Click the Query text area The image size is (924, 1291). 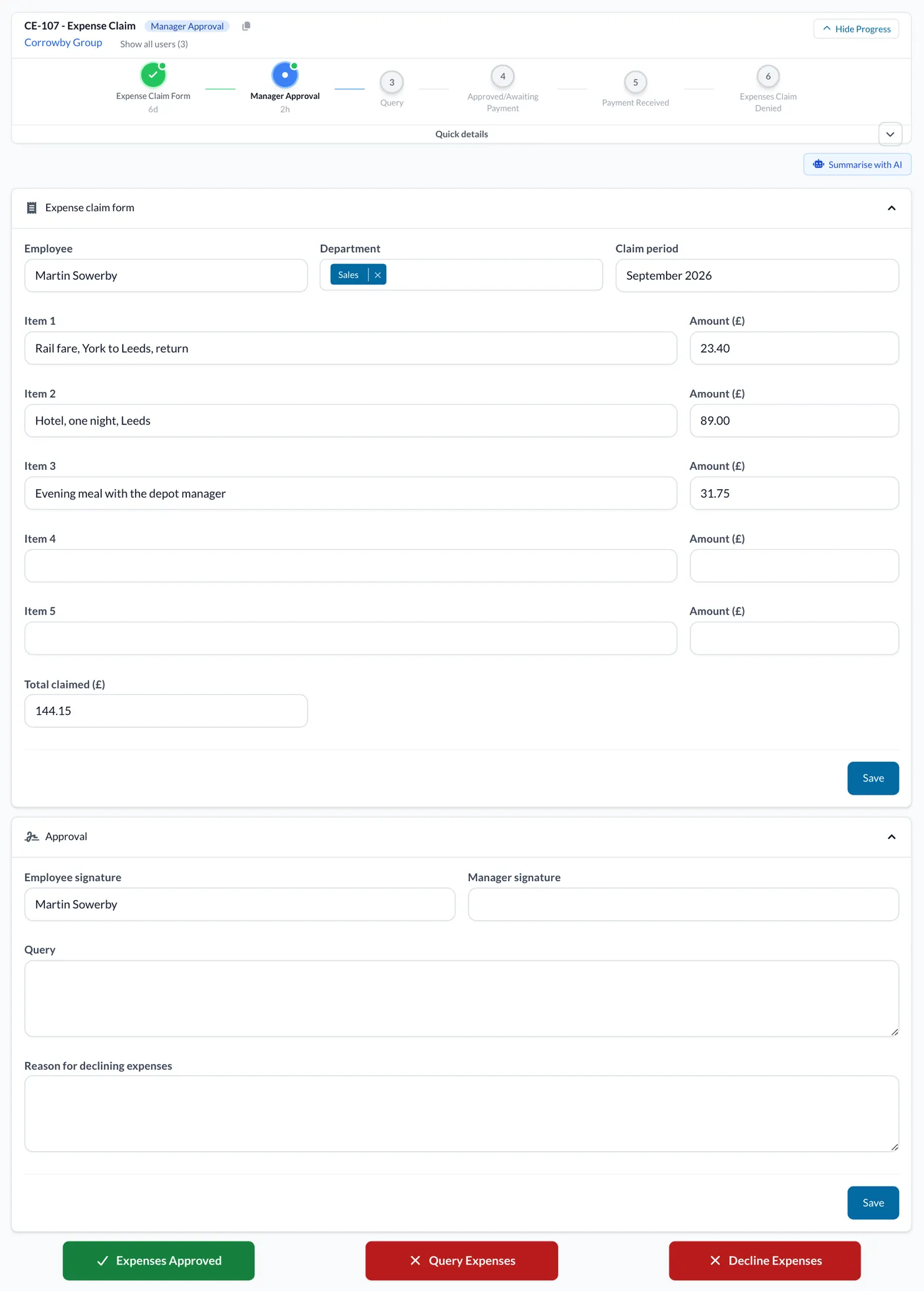point(461,999)
